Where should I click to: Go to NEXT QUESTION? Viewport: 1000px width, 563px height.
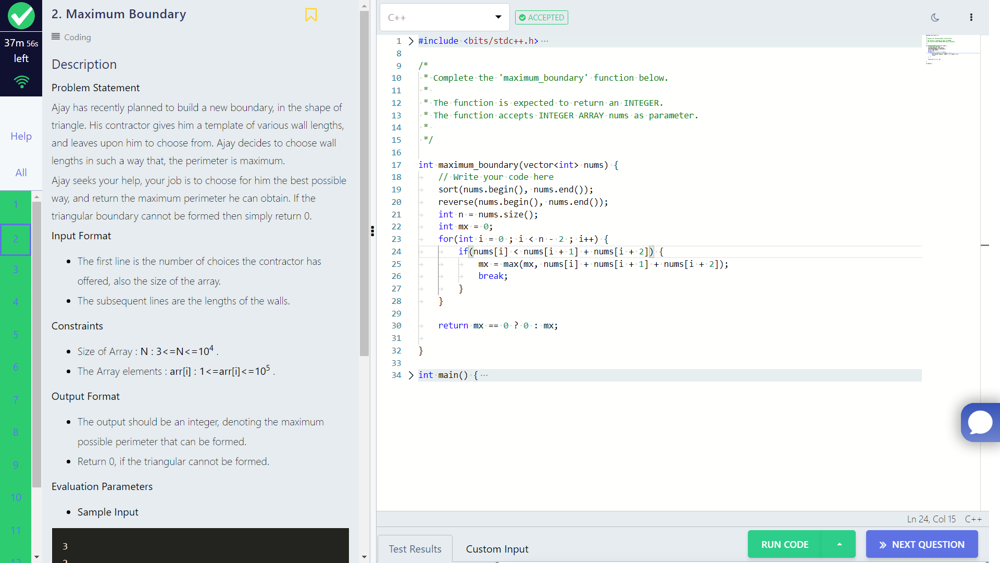(922, 545)
